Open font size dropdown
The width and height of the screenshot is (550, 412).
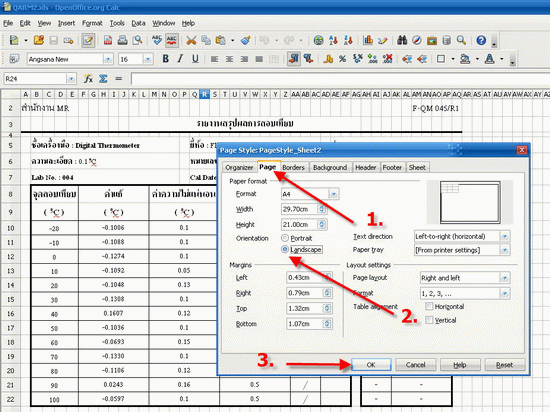pyautogui.click(x=148, y=59)
